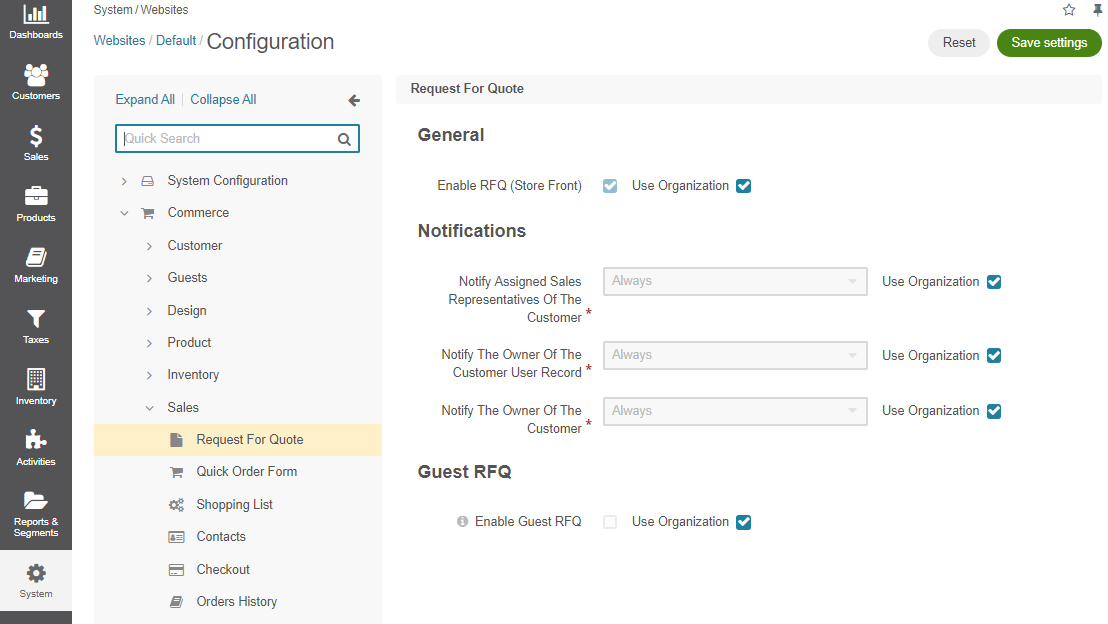Viewport: 1108px width, 624px height.
Task: Open the Sales dollar-sign icon
Action: click(x=35, y=136)
